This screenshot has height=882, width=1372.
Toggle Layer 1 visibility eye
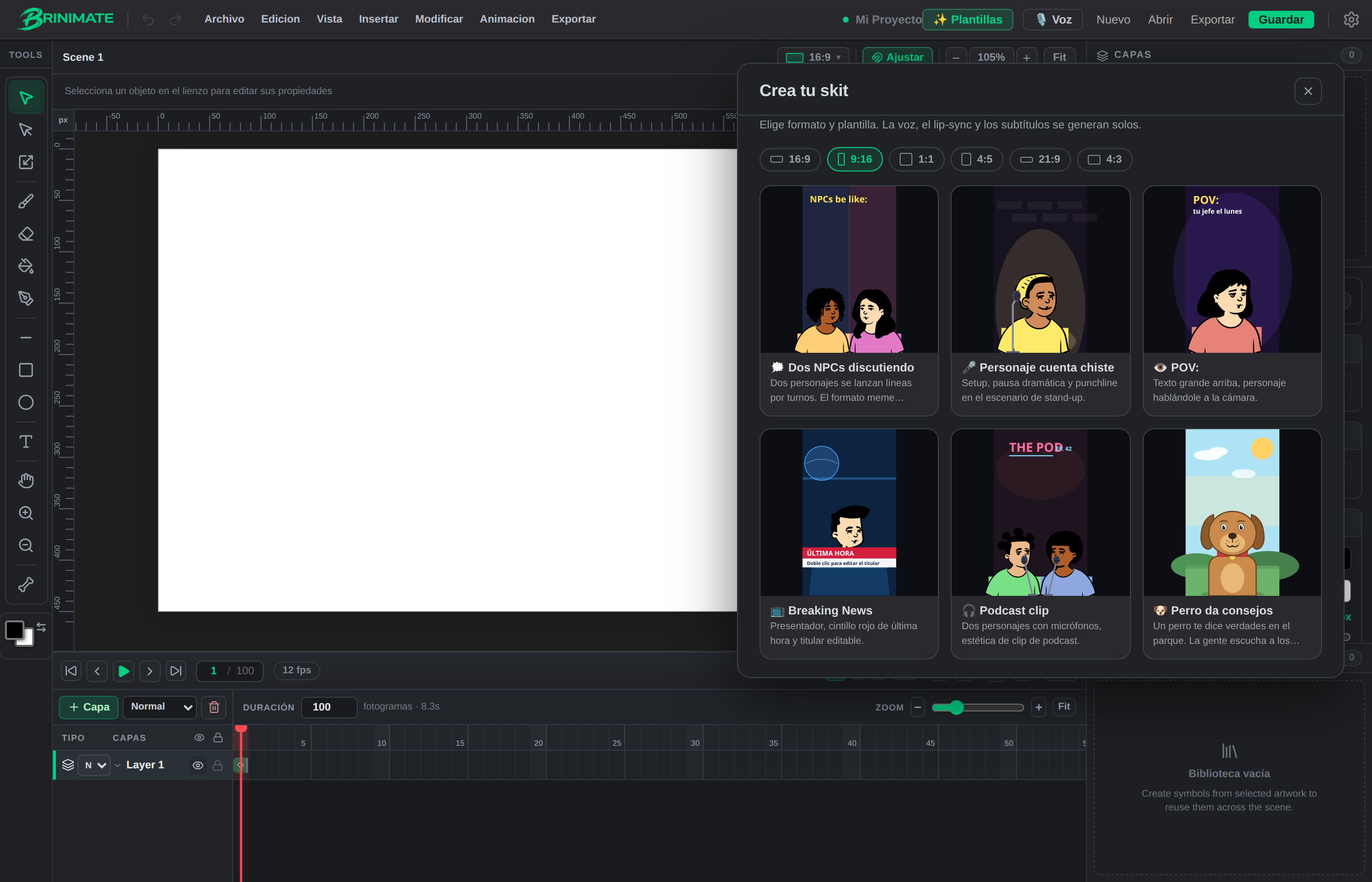[x=198, y=765]
